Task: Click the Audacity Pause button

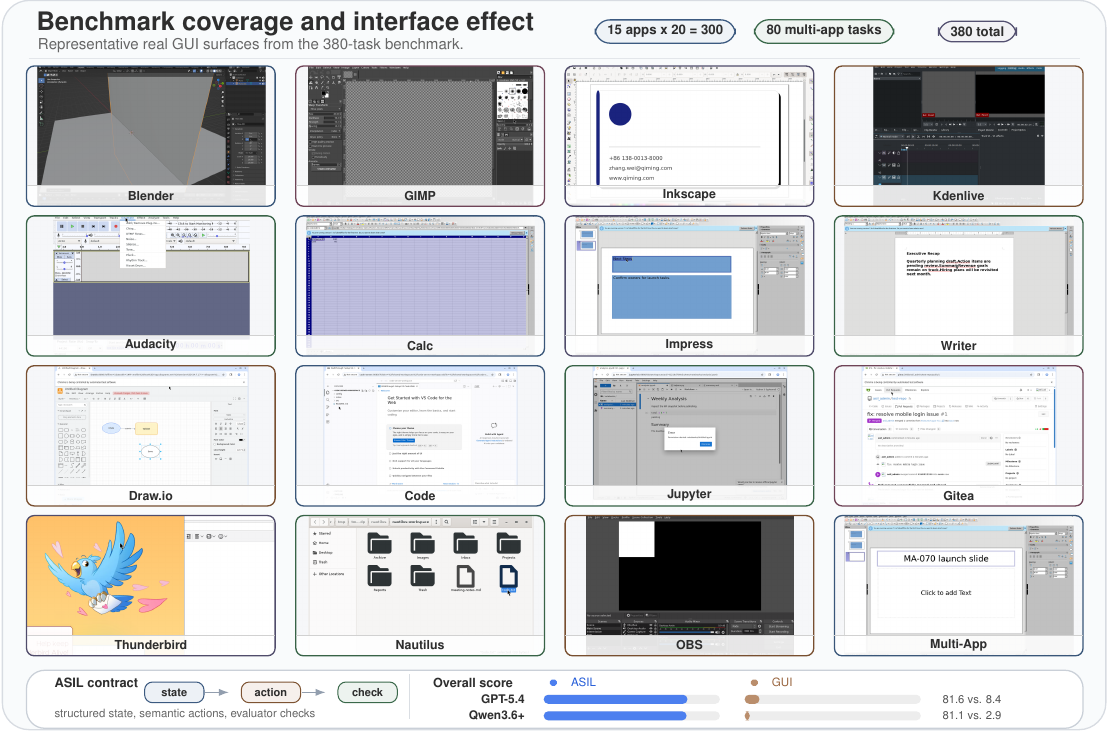Action: (x=62, y=226)
